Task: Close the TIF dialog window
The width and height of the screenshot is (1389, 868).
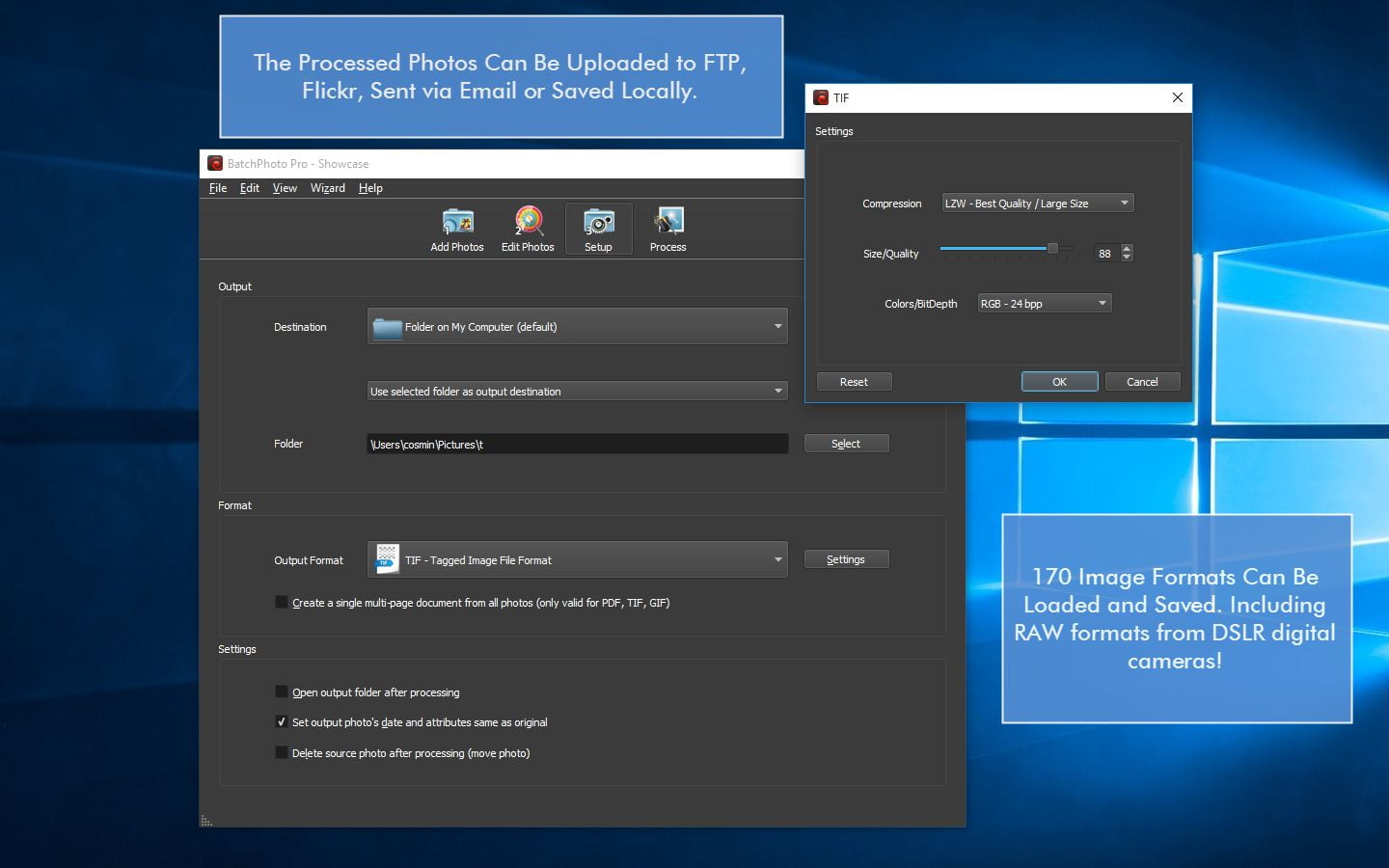Action: [x=1177, y=97]
